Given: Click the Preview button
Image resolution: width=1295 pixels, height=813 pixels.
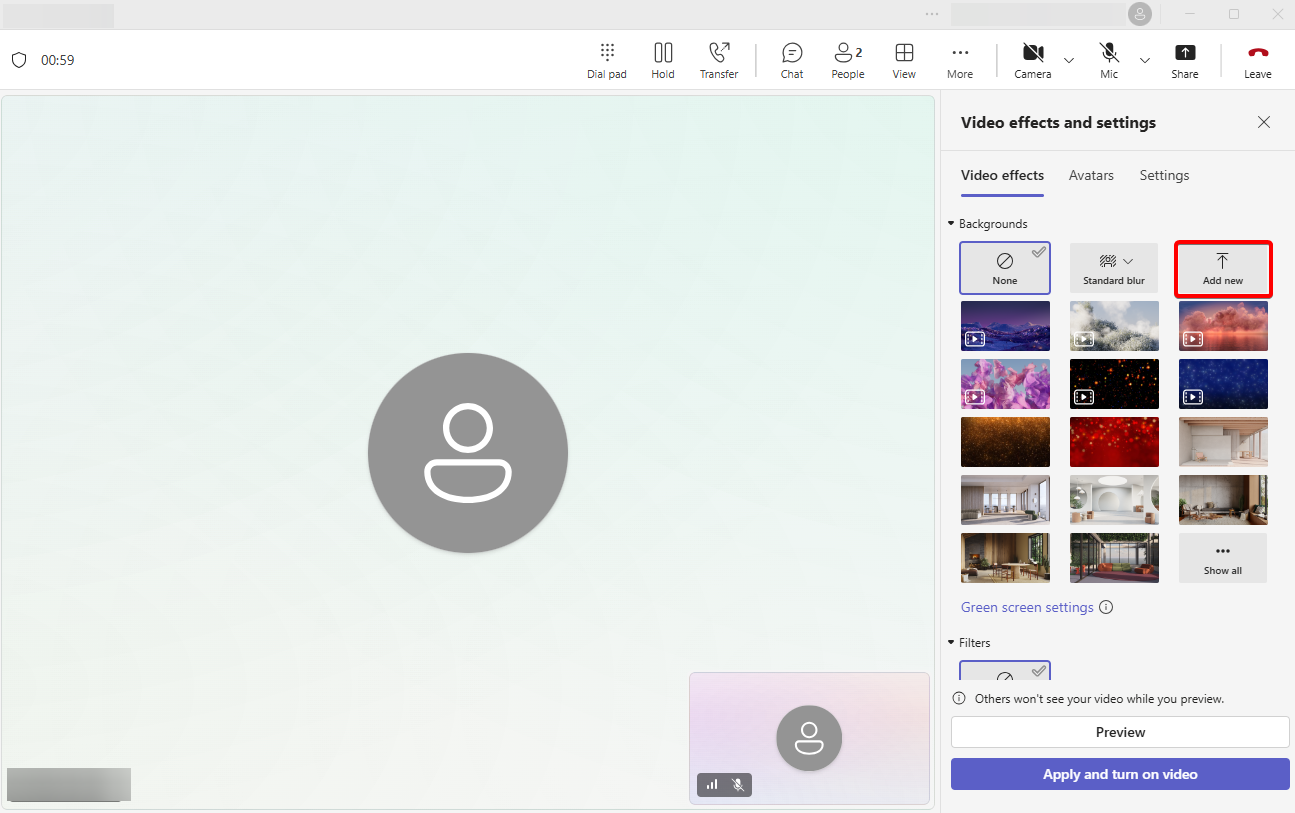Looking at the screenshot, I should point(1120,732).
